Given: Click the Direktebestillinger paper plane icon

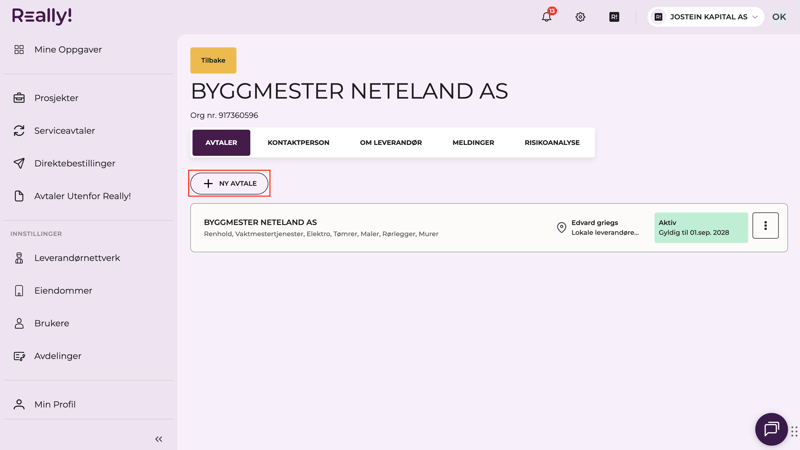Looking at the screenshot, I should (x=19, y=163).
